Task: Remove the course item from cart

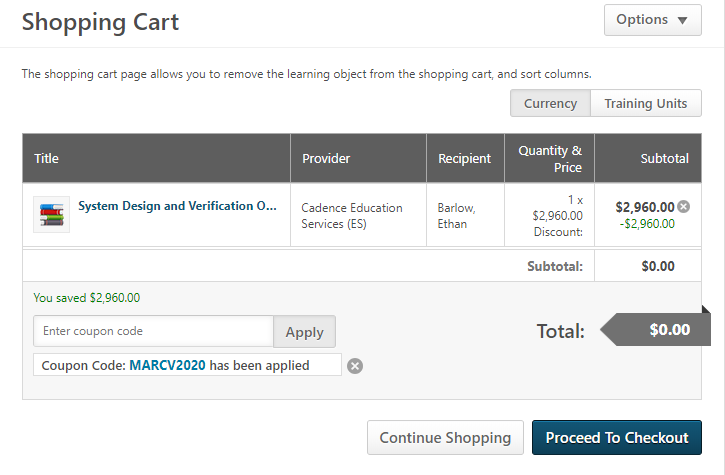Action: pos(683,206)
